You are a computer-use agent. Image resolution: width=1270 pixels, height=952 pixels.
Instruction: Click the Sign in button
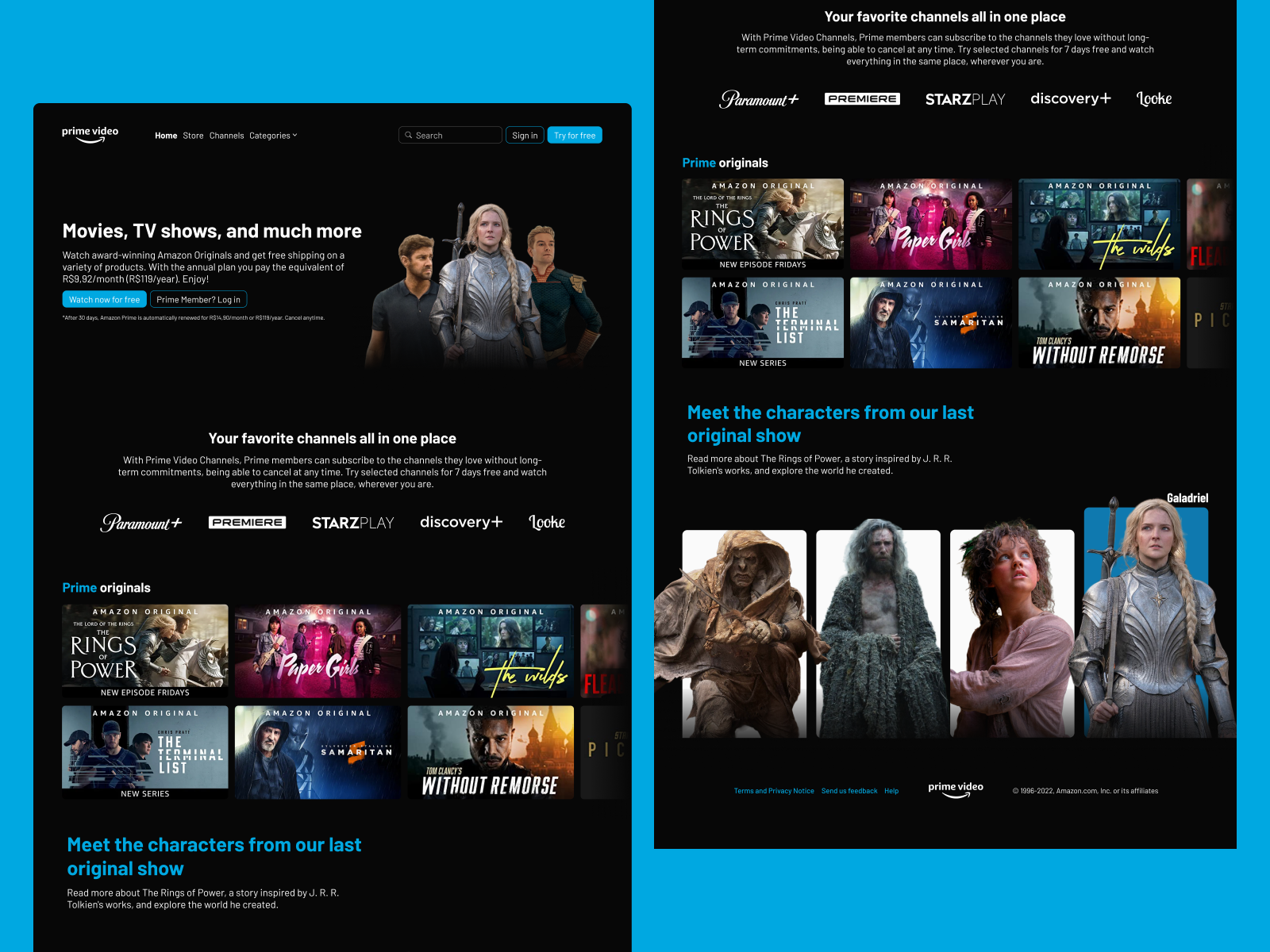click(x=525, y=136)
